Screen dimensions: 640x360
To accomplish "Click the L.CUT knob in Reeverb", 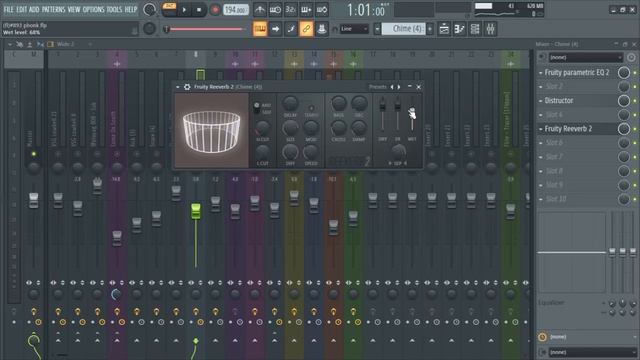I will tap(262, 153).
